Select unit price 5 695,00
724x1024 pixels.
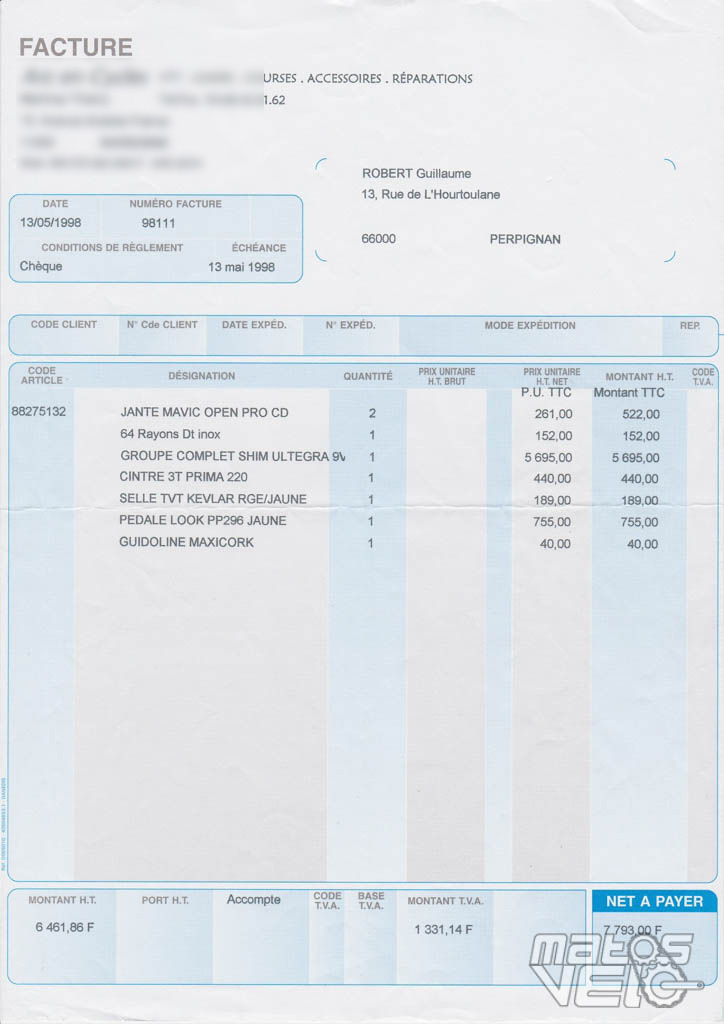tap(548, 458)
